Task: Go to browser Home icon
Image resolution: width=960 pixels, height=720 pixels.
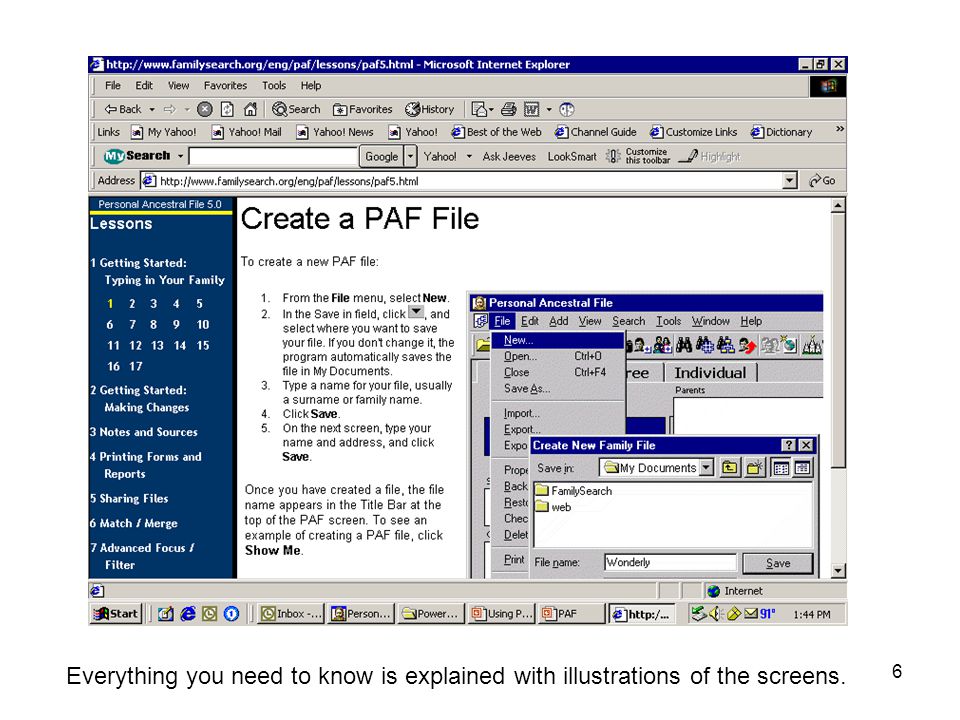Action: tap(250, 110)
